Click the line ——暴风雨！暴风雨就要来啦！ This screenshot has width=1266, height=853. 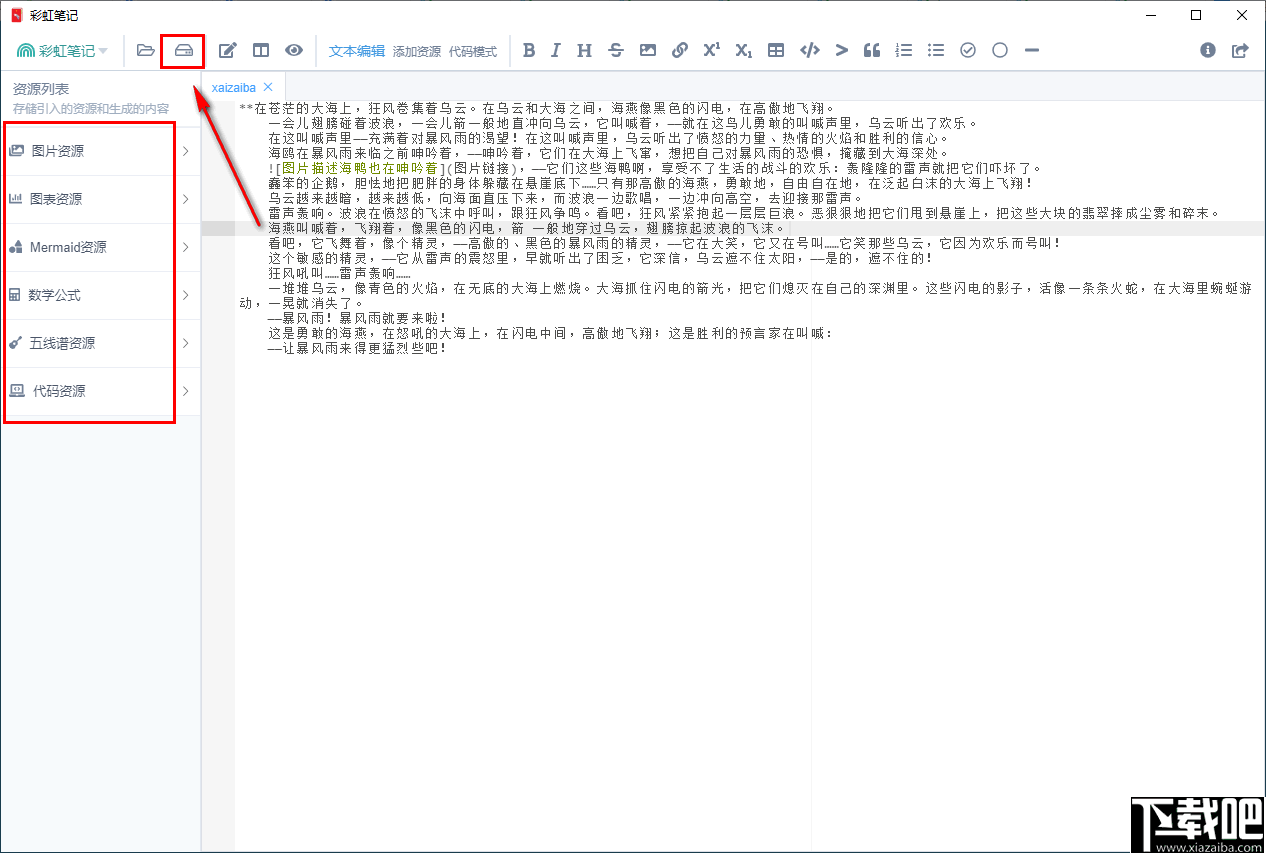pyautogui.click(x=357, y=318)
